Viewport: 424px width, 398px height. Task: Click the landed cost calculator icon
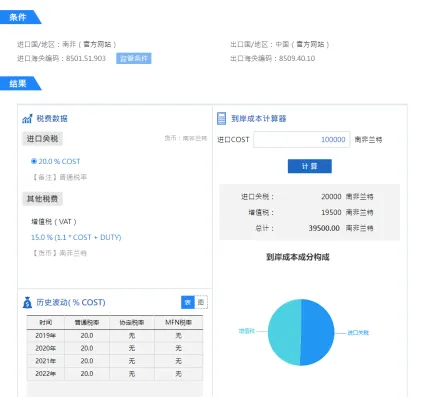click(x=221, y=118)
